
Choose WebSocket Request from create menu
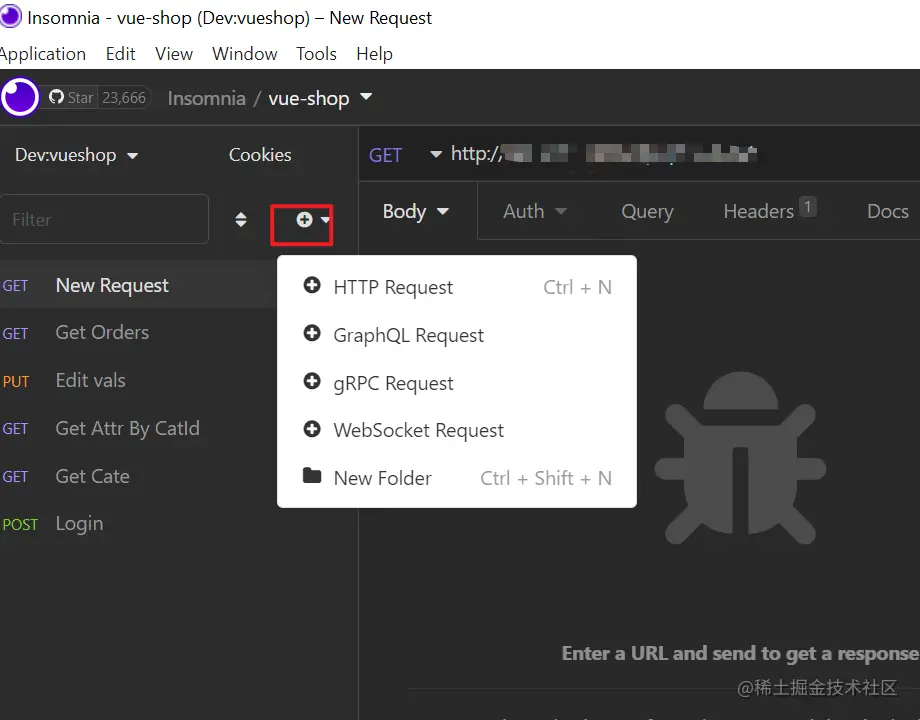click(456, 430)
